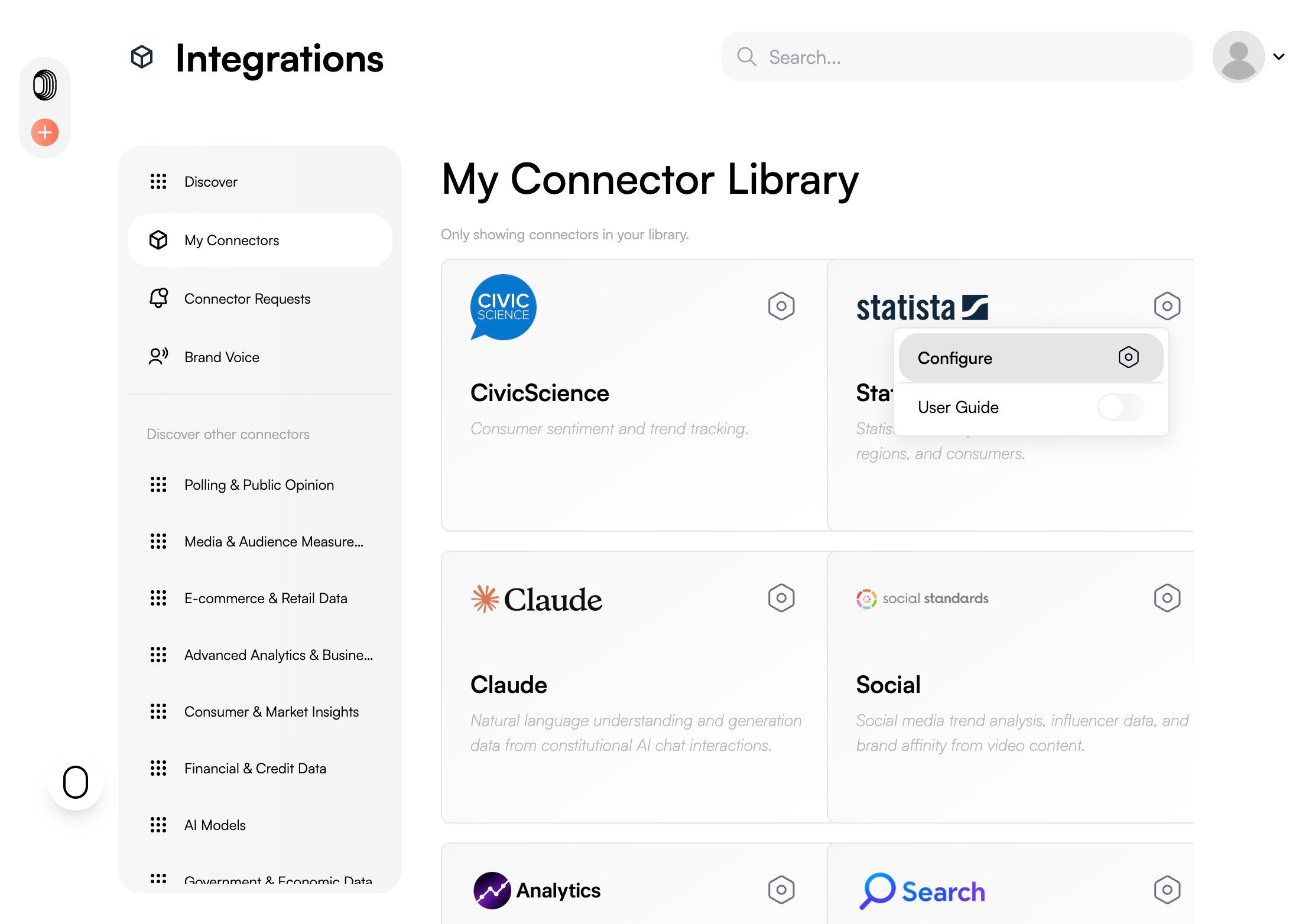The width and height of the screenshot is (1312, 924).
Task: Open Claude connector settings hexagon icon
Action: 781,598
